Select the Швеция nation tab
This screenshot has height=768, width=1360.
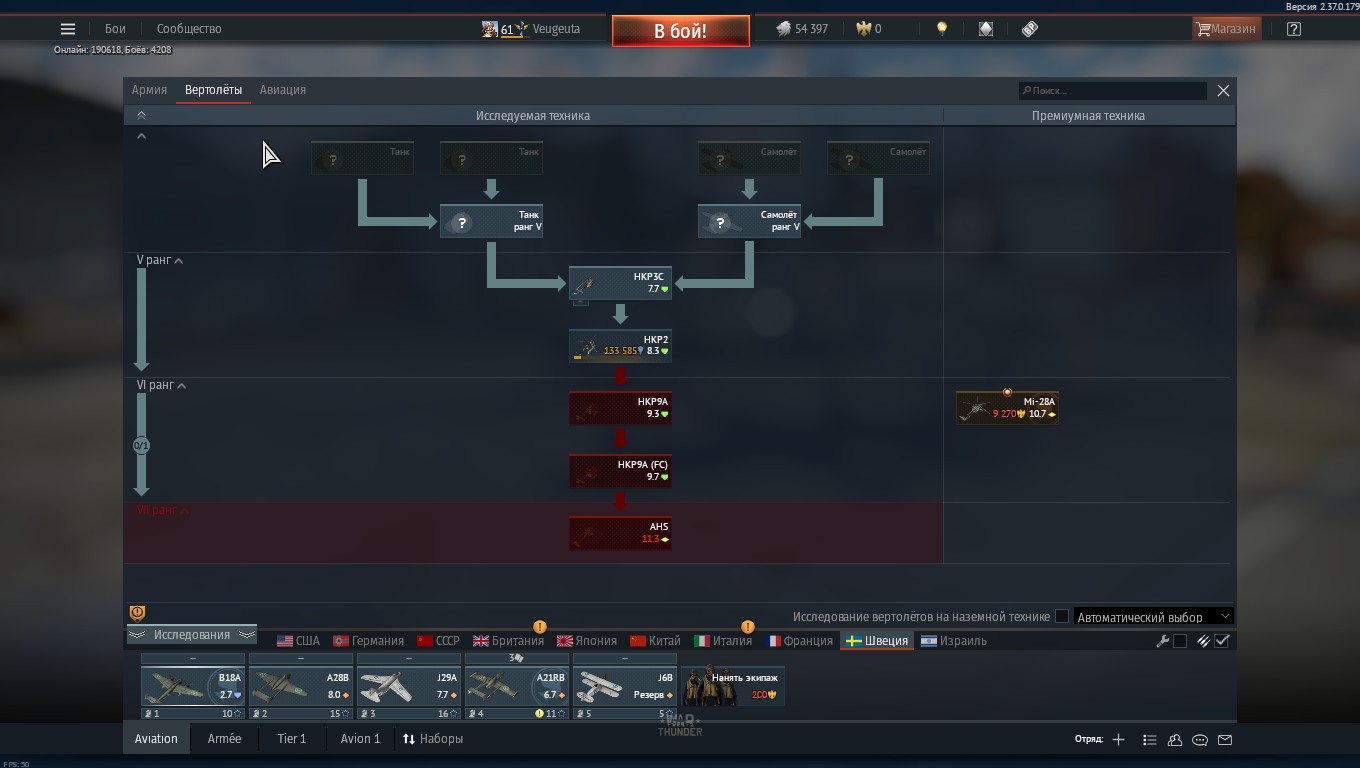coord(877,641)
